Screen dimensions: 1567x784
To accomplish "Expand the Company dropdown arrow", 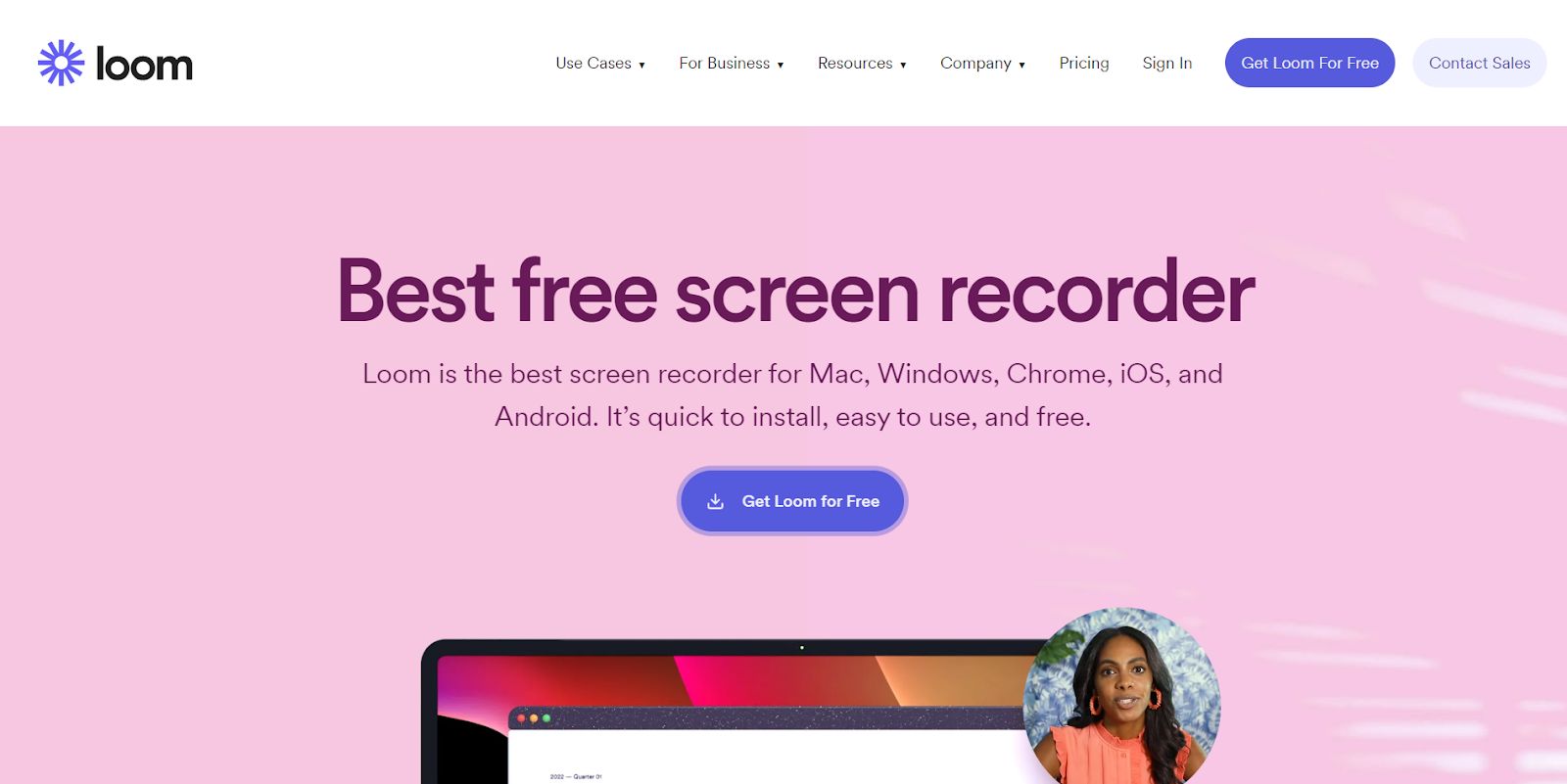I will 1021,65.
